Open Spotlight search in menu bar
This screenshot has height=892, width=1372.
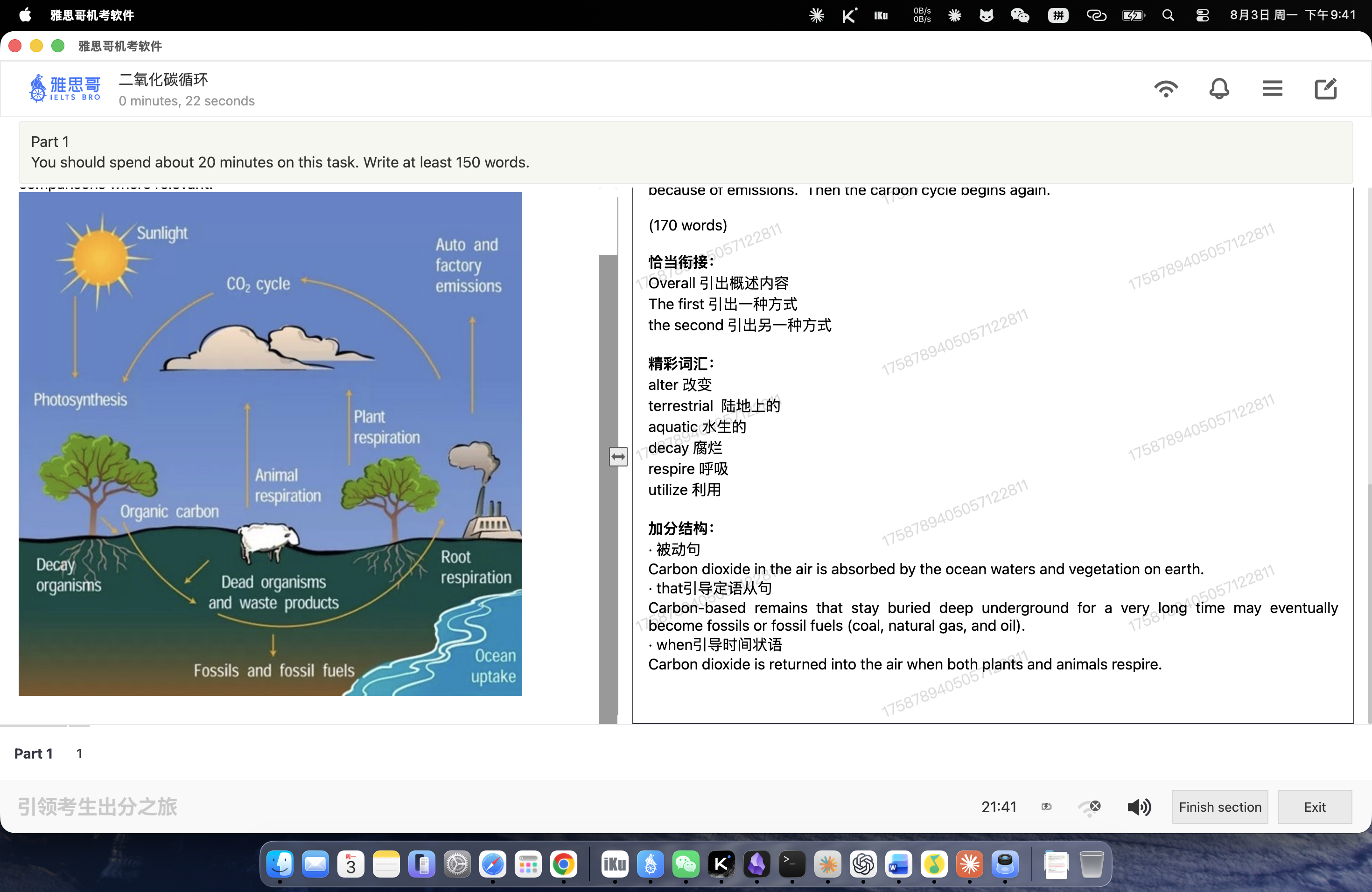coord(1168,15)
